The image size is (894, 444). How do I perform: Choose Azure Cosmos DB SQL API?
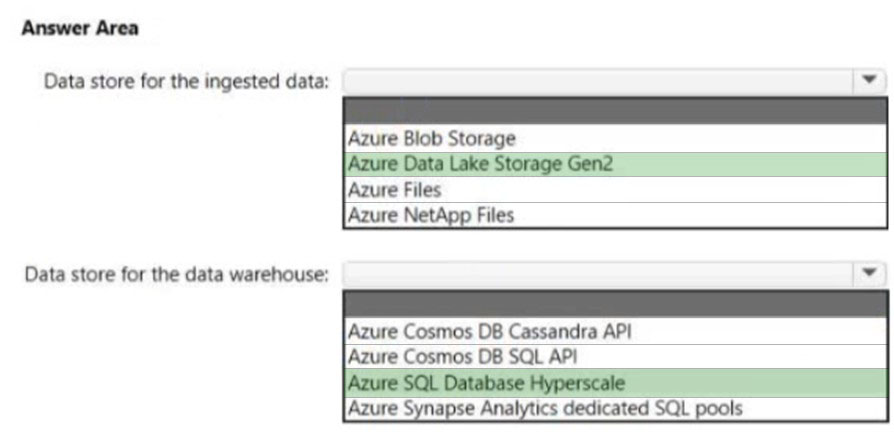[615, 357]
